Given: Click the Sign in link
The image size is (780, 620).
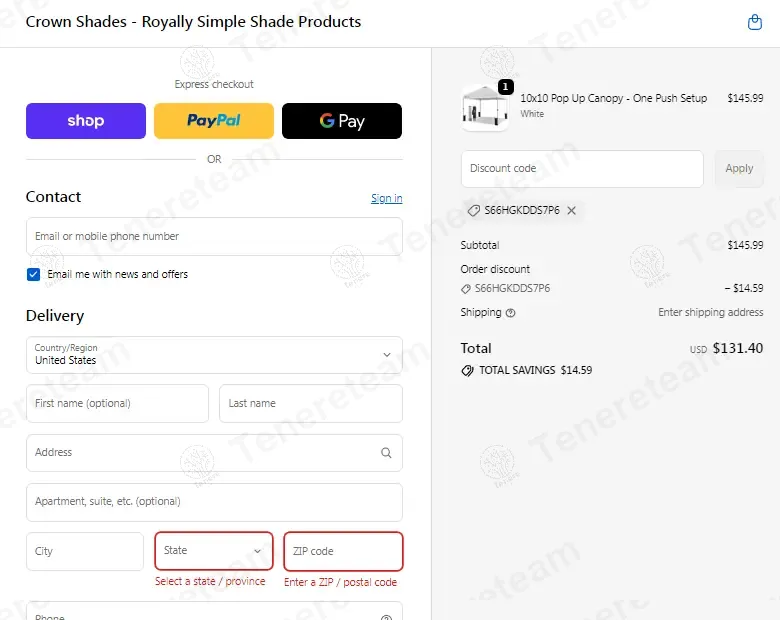Looking at the screenshot, I should pos(386,198).
